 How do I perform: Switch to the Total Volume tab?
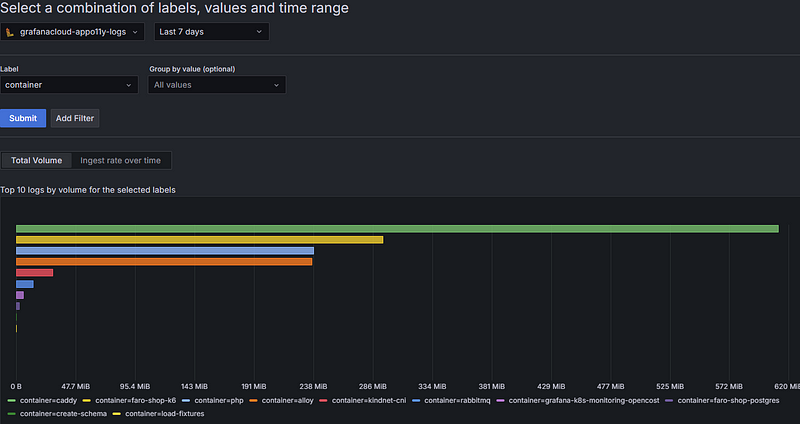point(36,160)
